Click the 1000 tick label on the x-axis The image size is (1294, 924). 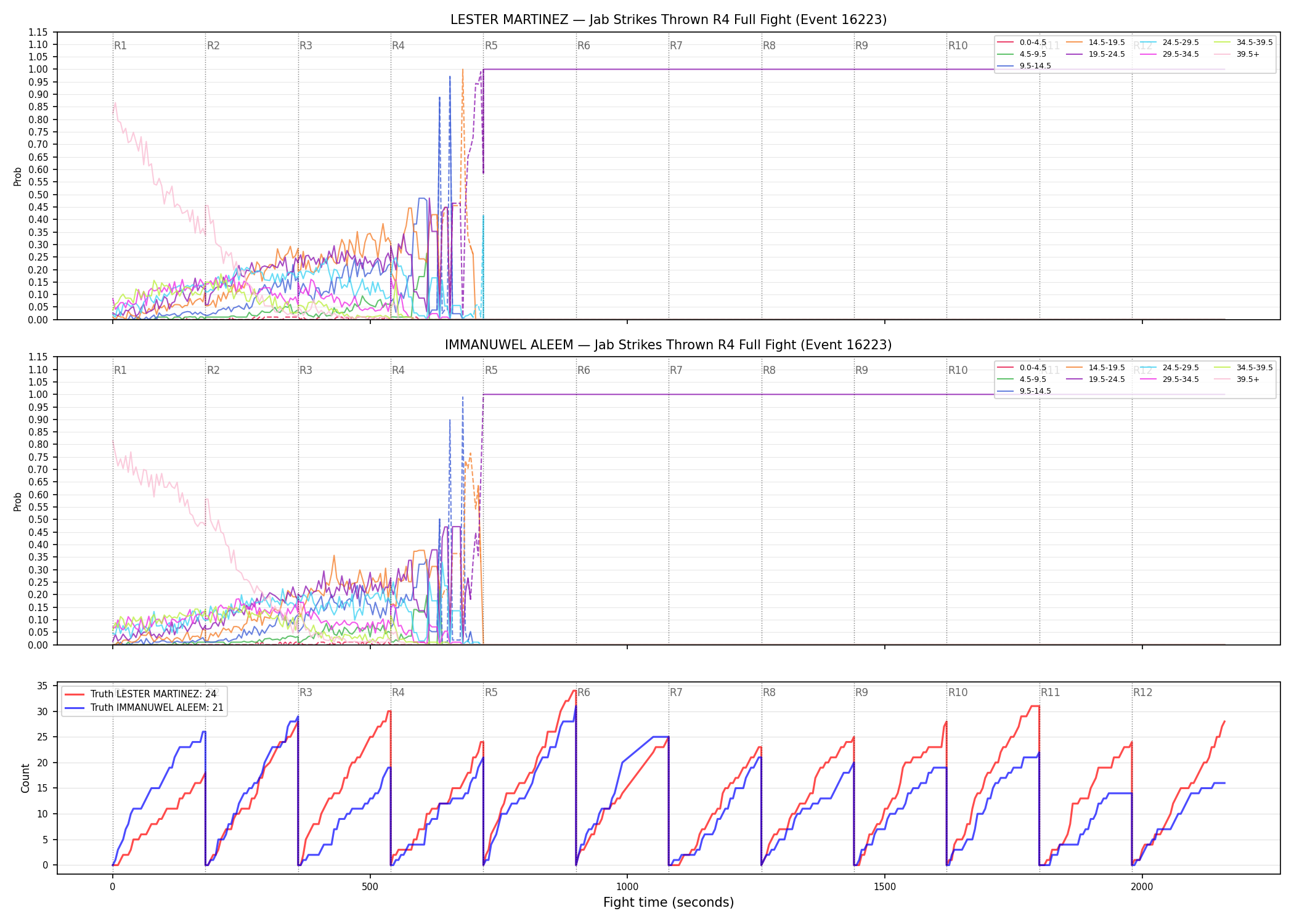[627, 886]
